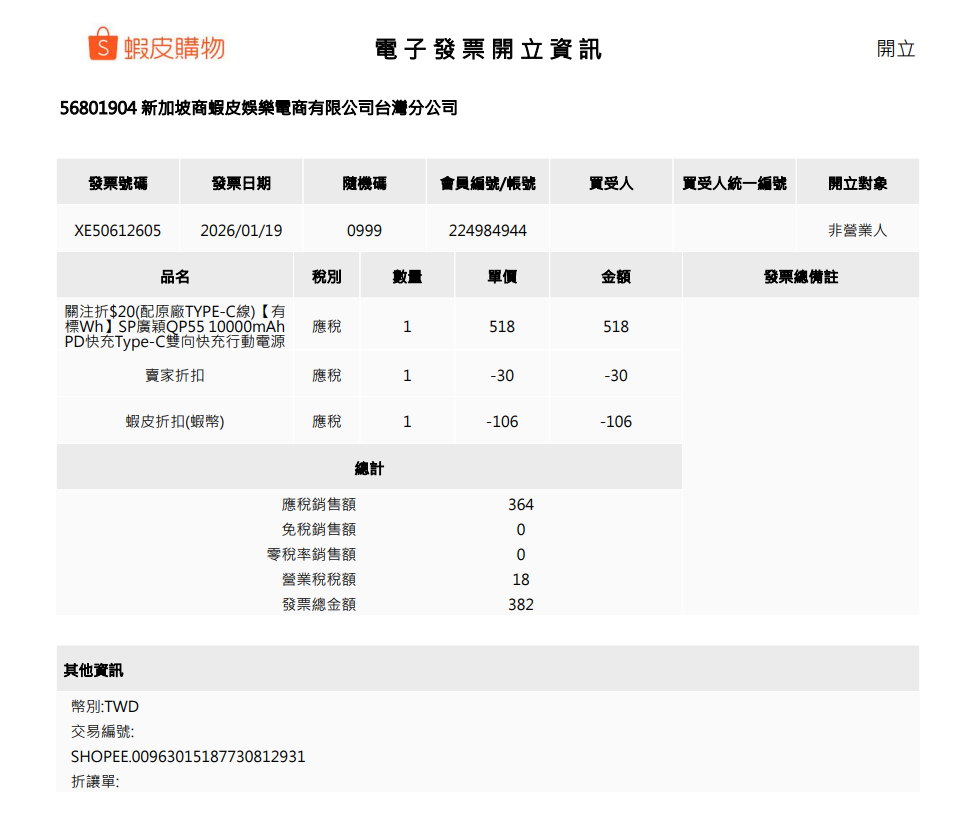Select transaction number SHOPEE.00963015187730812931
The image size is (979, 815).
pyautogui.click(x=188, y=756)
